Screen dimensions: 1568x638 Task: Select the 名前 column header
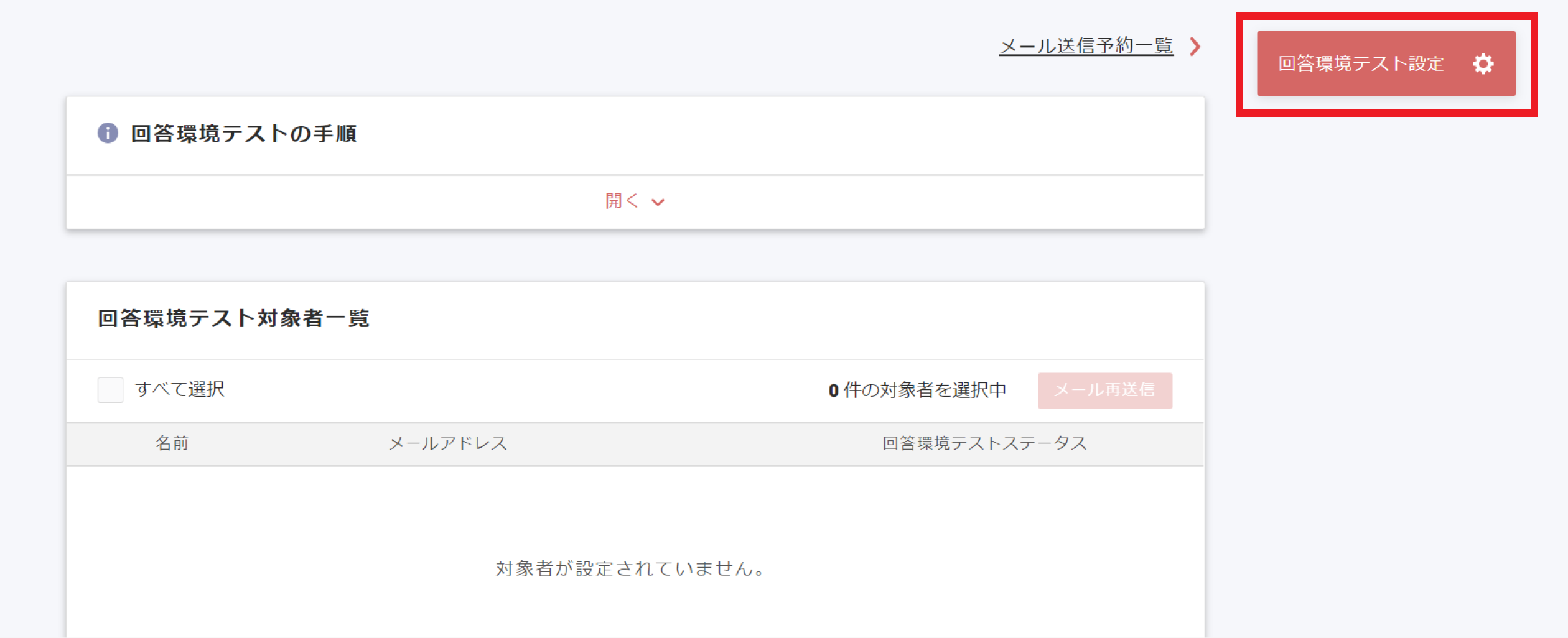point(172,443)
